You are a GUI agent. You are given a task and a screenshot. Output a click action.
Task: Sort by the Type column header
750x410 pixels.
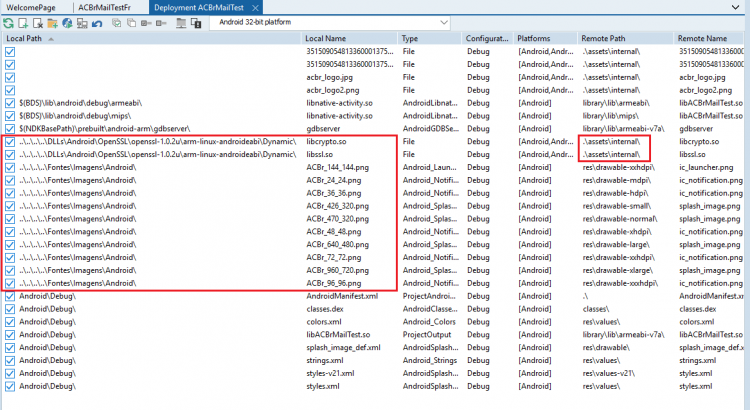click(x=430, y=39)
